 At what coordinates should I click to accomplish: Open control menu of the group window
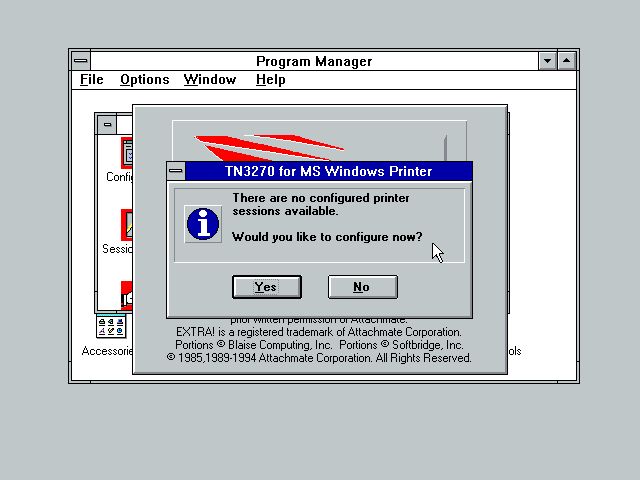click(107, 124)
